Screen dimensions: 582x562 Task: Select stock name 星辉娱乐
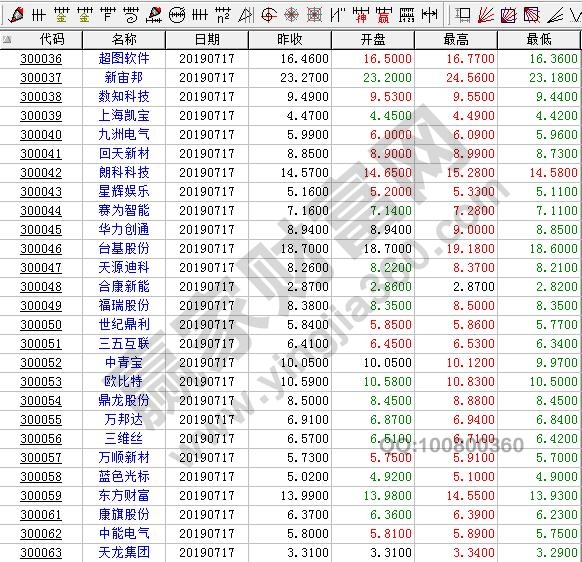(124, 191)
